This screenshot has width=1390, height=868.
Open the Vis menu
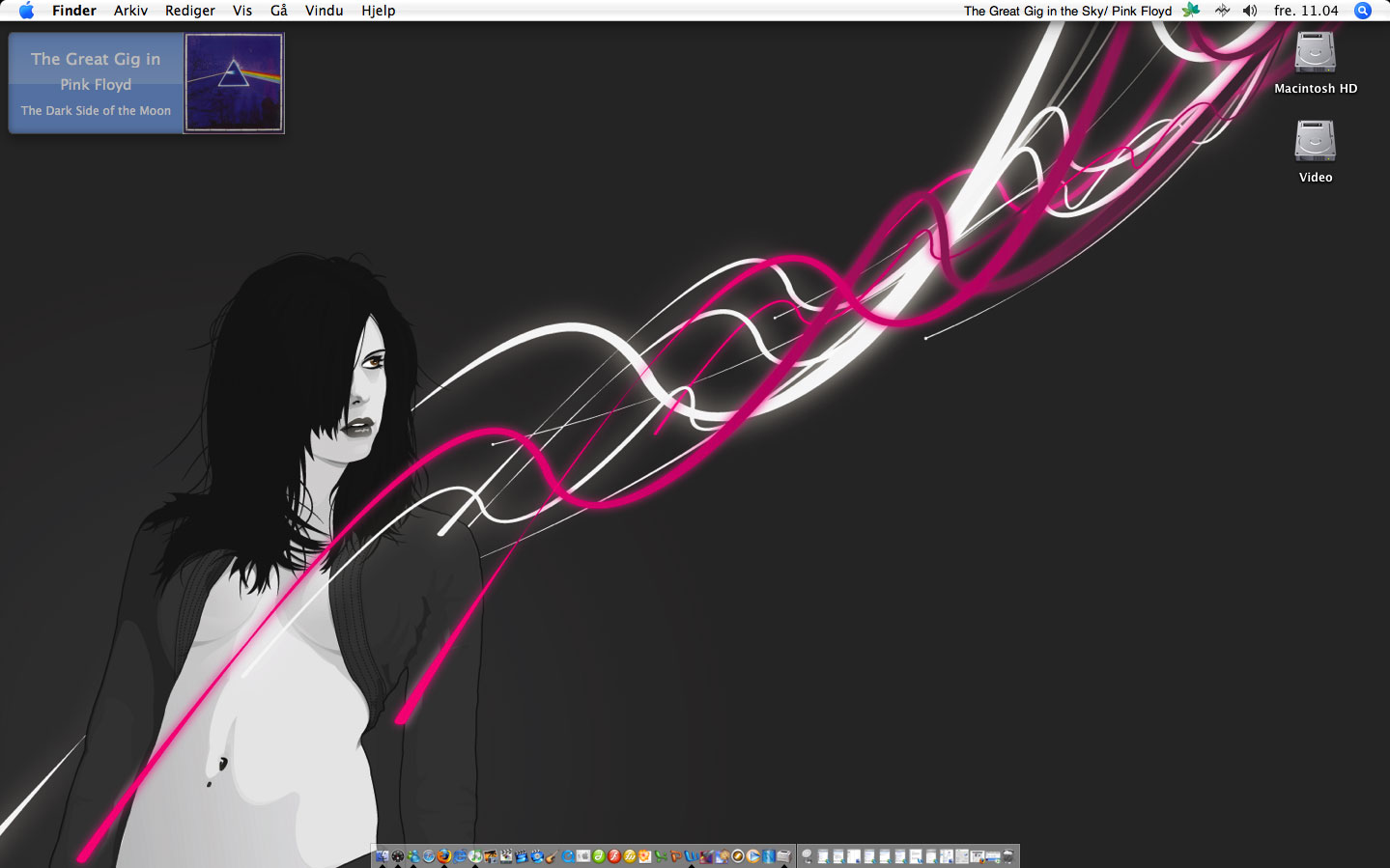tap(242, 11)
